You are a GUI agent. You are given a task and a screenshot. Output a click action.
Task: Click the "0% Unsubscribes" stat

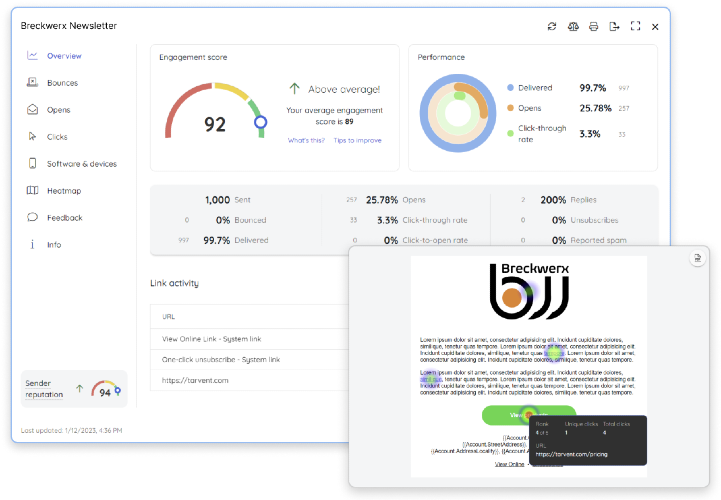tap(585, 220)
